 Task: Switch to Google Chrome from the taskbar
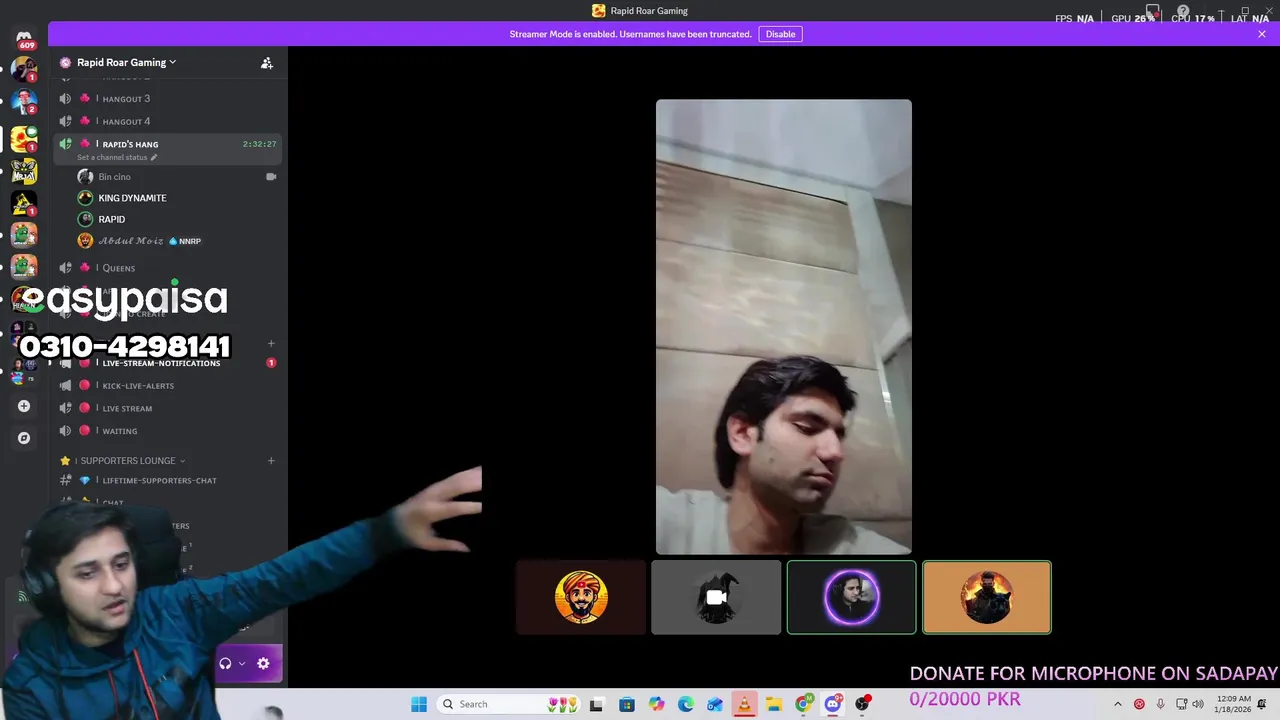coord(803,705)
